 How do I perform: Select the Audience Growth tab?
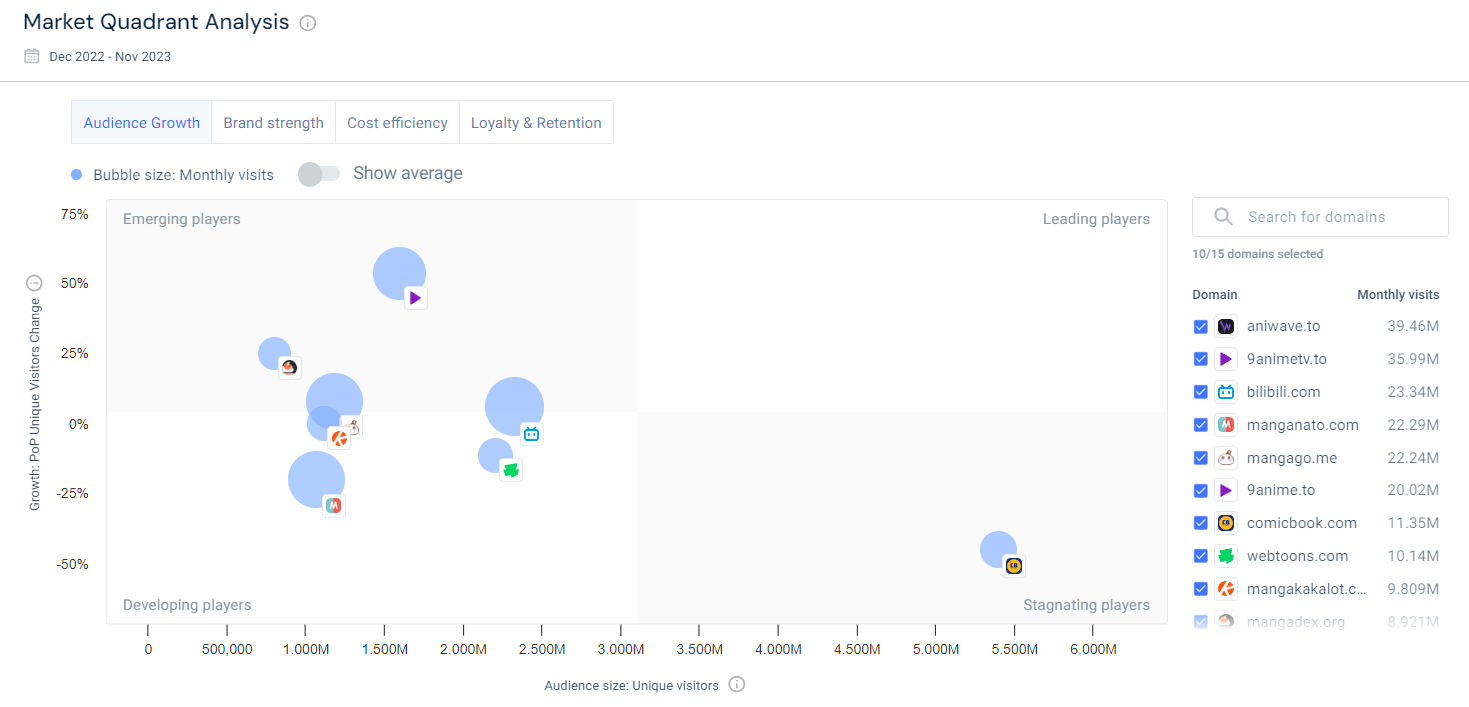click(142, 123)
